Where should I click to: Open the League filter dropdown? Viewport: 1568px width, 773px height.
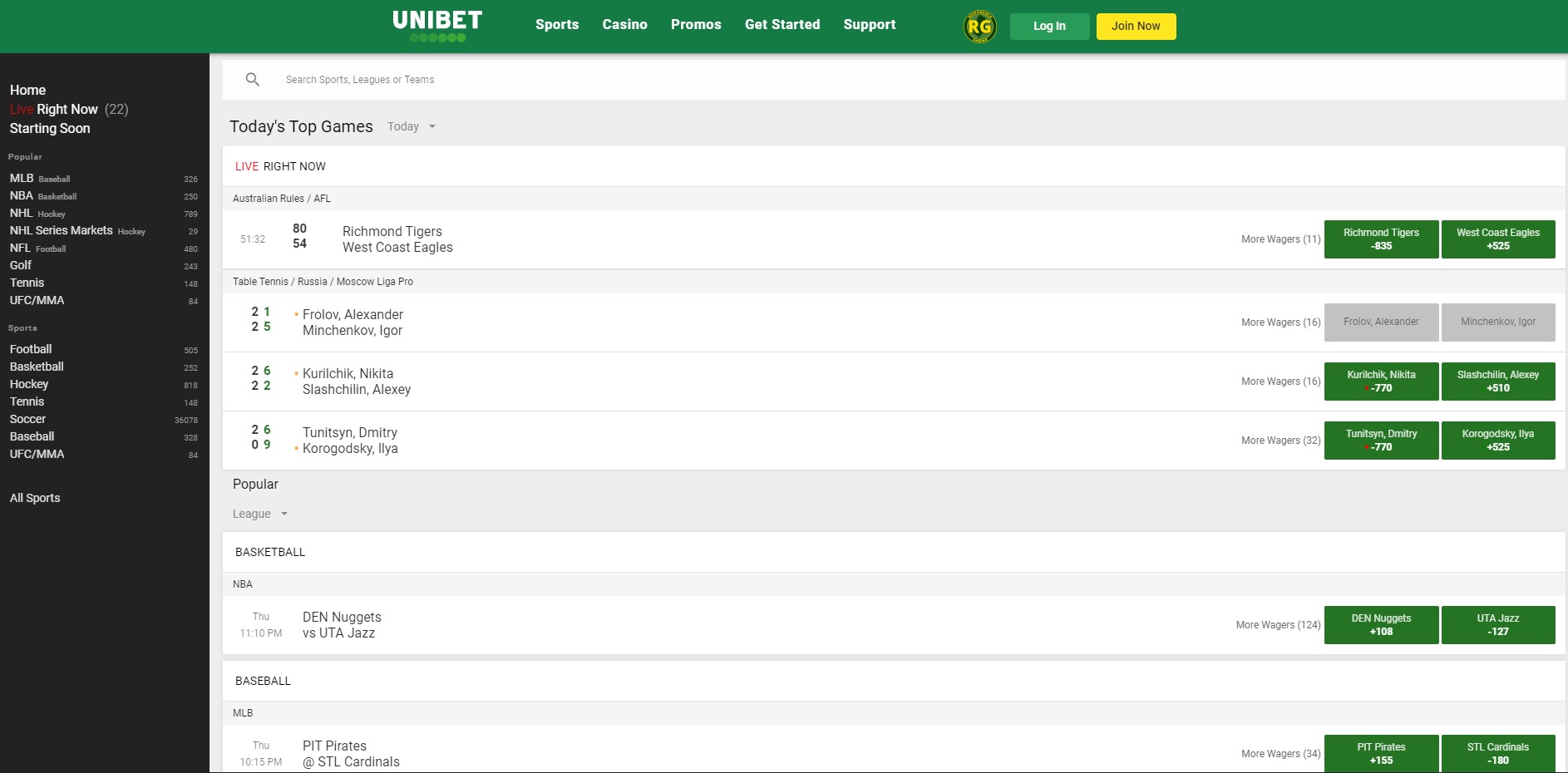tap(260, 514)
